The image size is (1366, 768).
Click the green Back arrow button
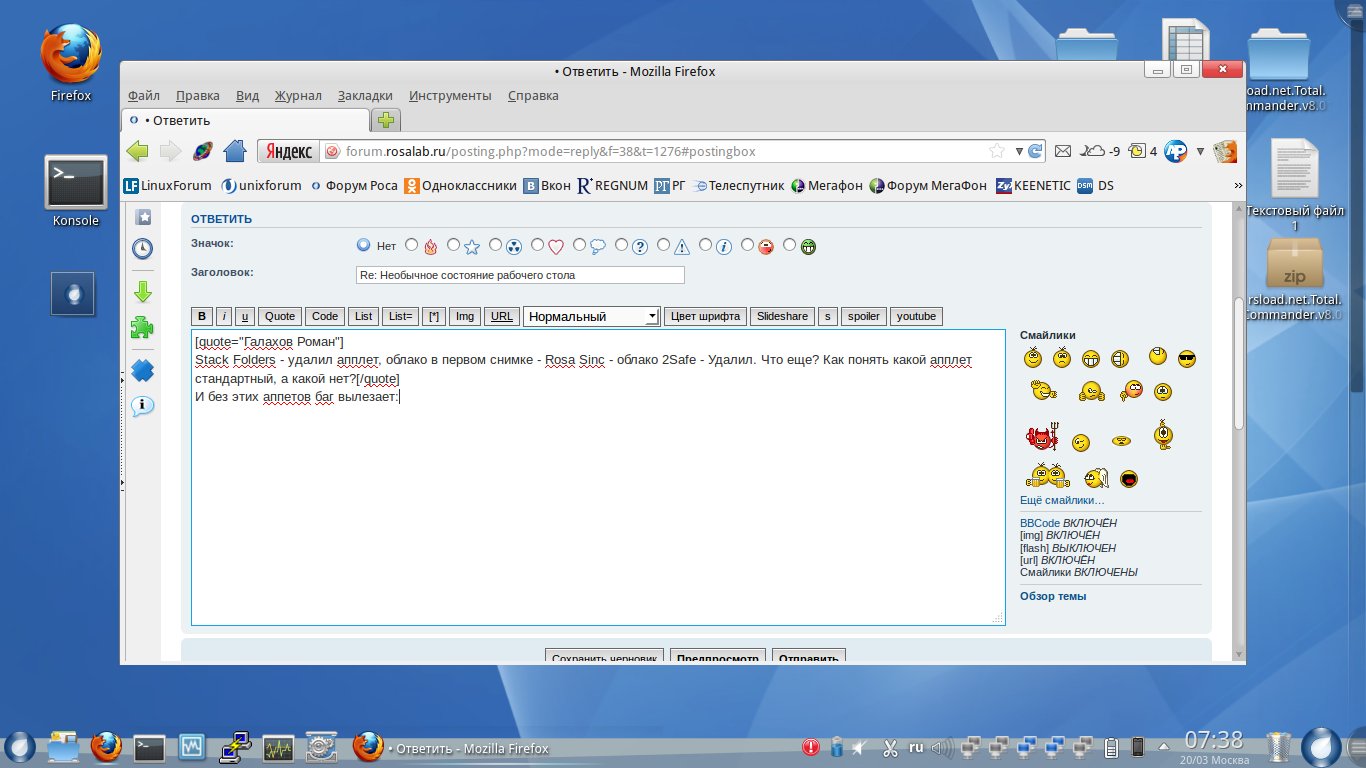[x=138, y=151]
